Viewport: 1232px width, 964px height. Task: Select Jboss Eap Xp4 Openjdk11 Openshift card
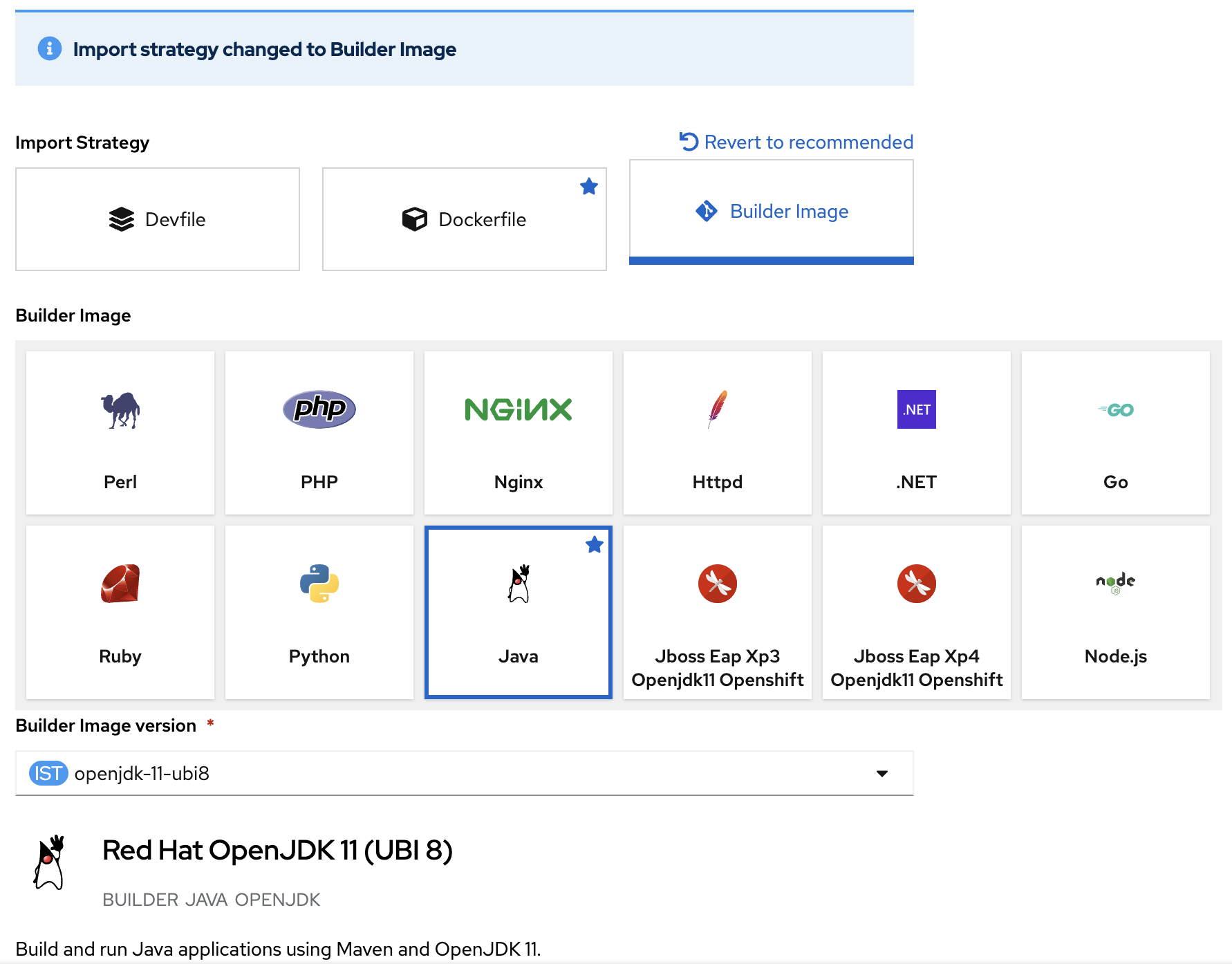click(916, 613)
